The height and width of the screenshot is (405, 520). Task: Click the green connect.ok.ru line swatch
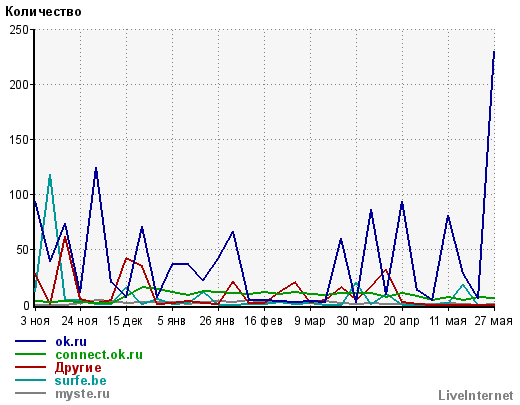pos(30,354)
